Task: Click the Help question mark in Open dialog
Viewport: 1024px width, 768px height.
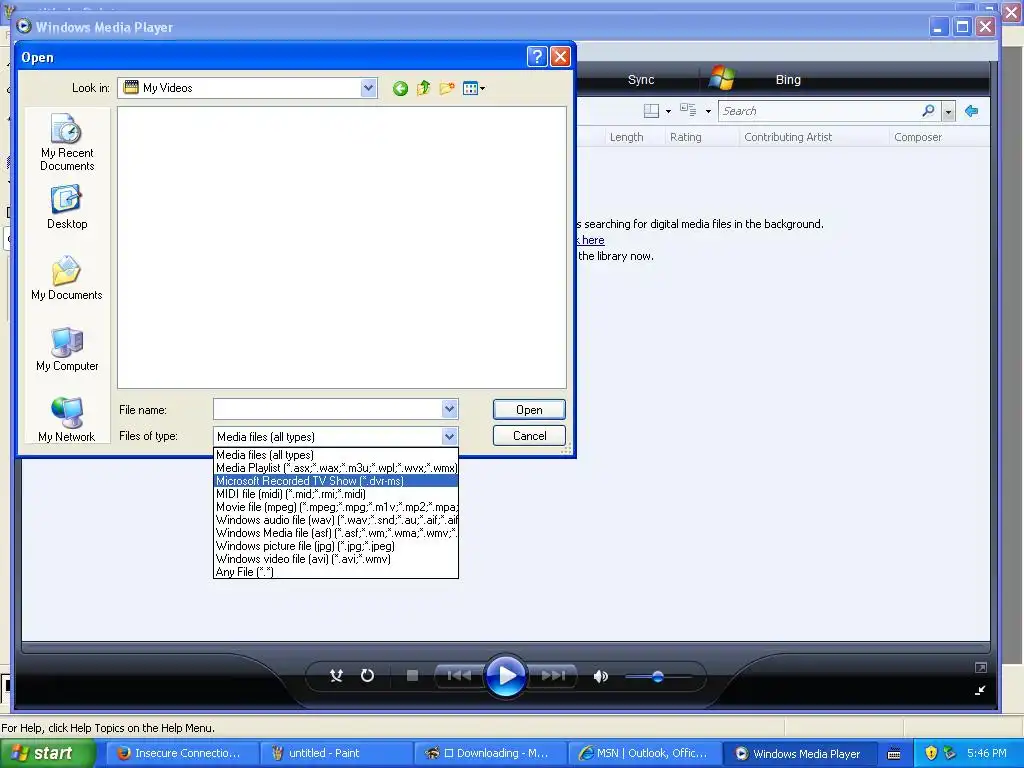Action: pyautogui.click(x=536, y=57)
